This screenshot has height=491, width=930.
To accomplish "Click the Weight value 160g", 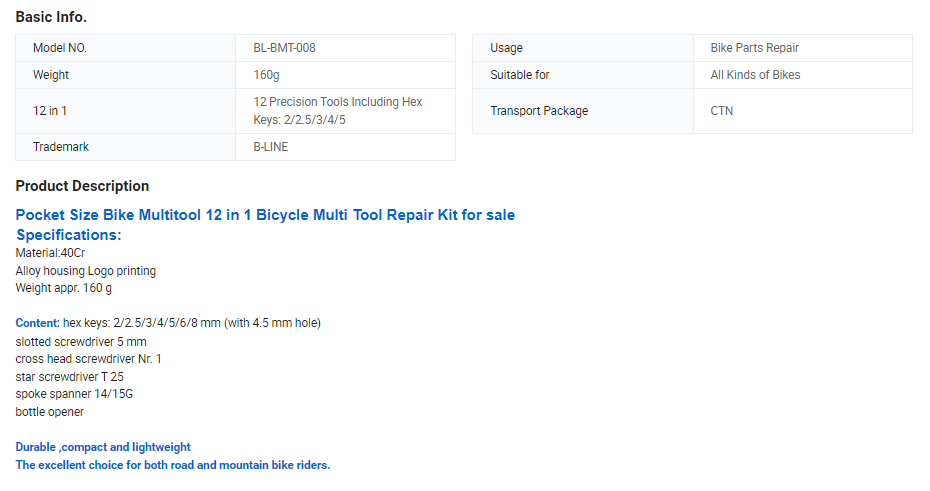I will 266,75.
